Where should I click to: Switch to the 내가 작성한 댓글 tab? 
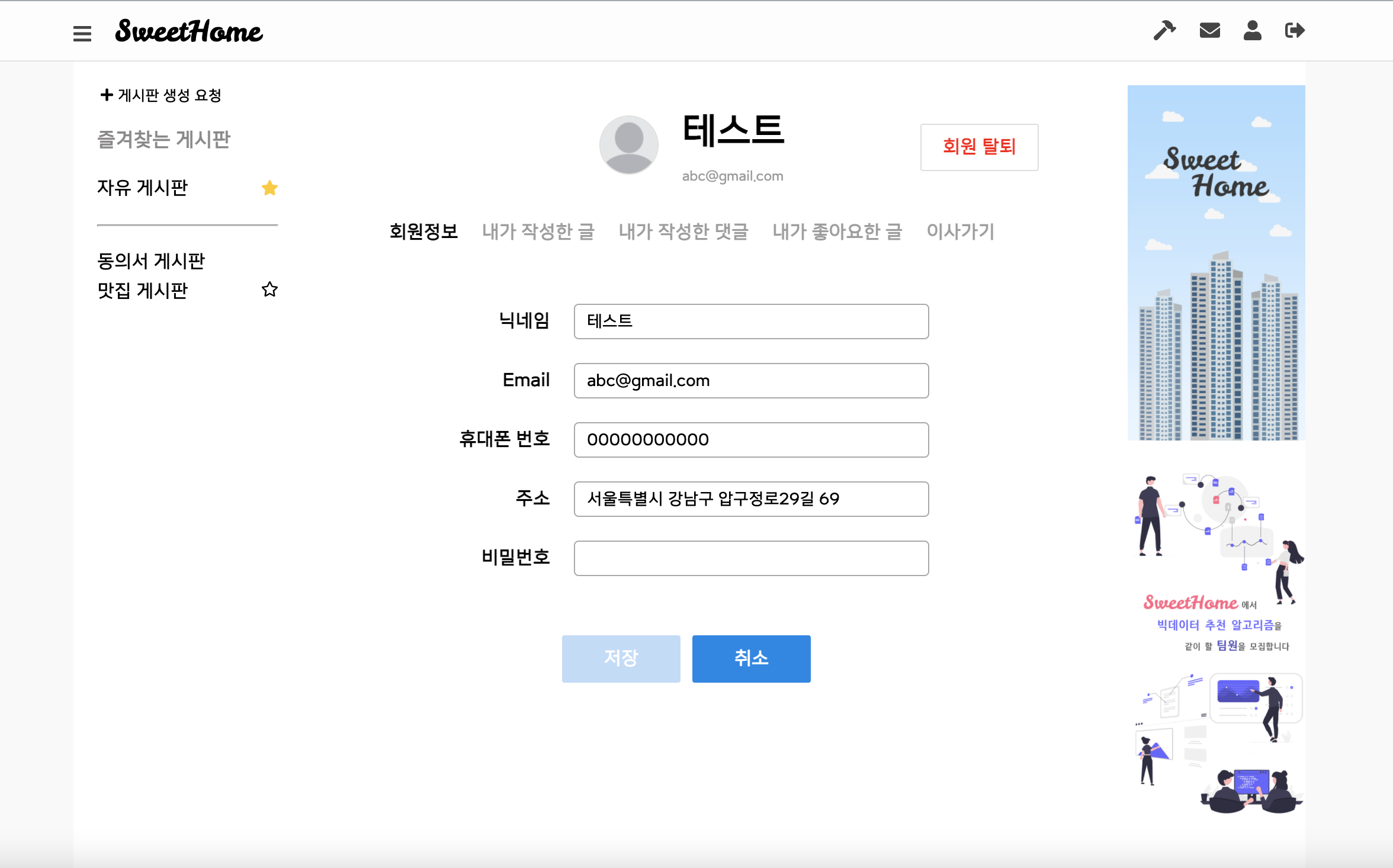(683, 232)
